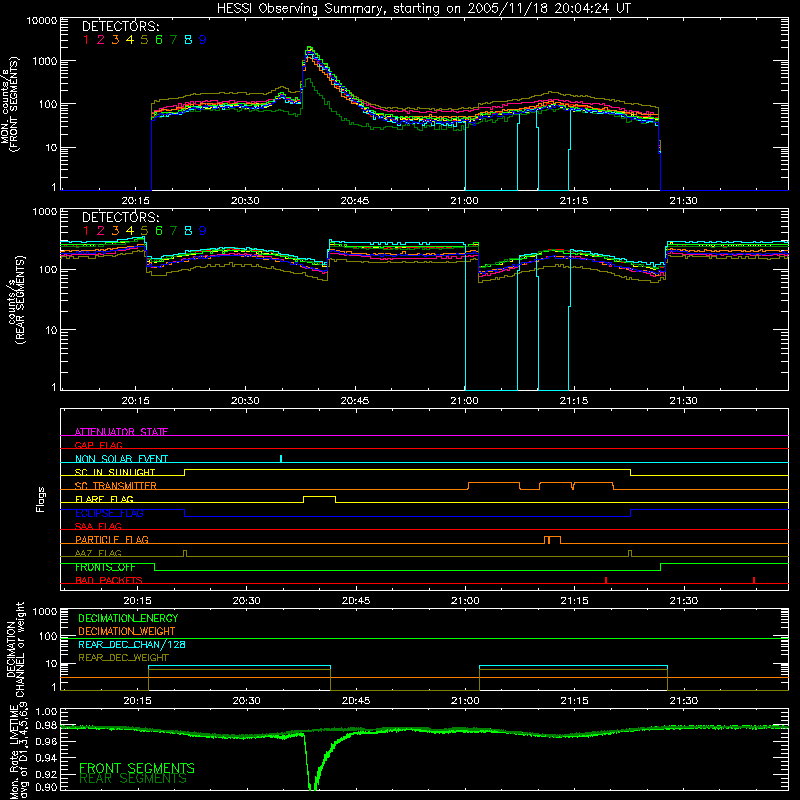Image resolution: width=800 pixels, height=800 pixels.
Task: Click the 21:15 time label under Flags plot
Action: tap(574, 601)
